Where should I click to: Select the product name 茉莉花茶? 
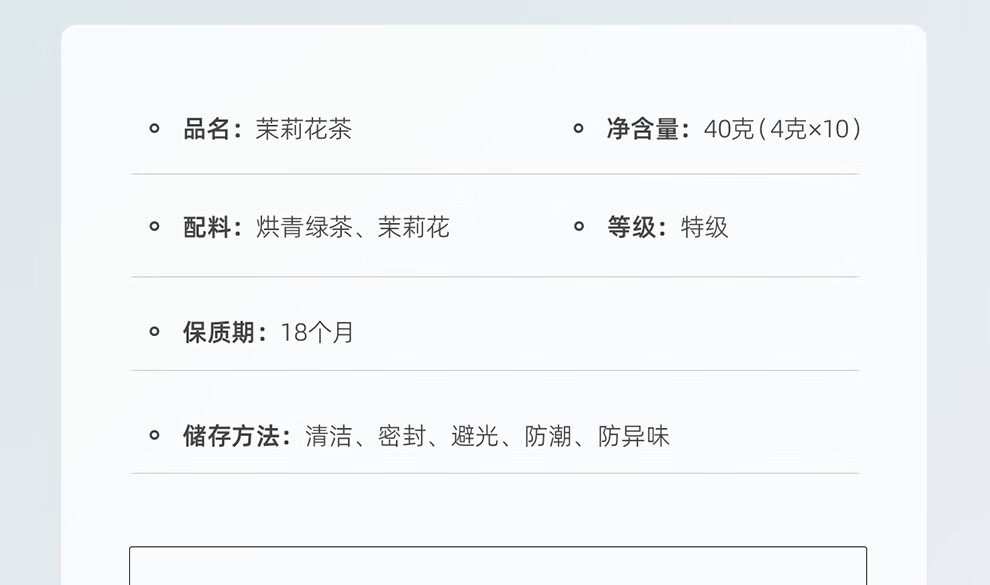click(304, 129)
